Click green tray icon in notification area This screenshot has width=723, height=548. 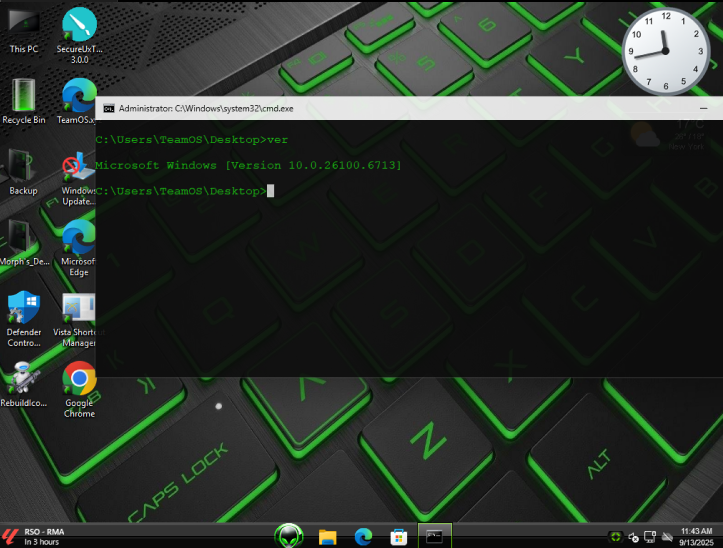(x=615, y=536)
